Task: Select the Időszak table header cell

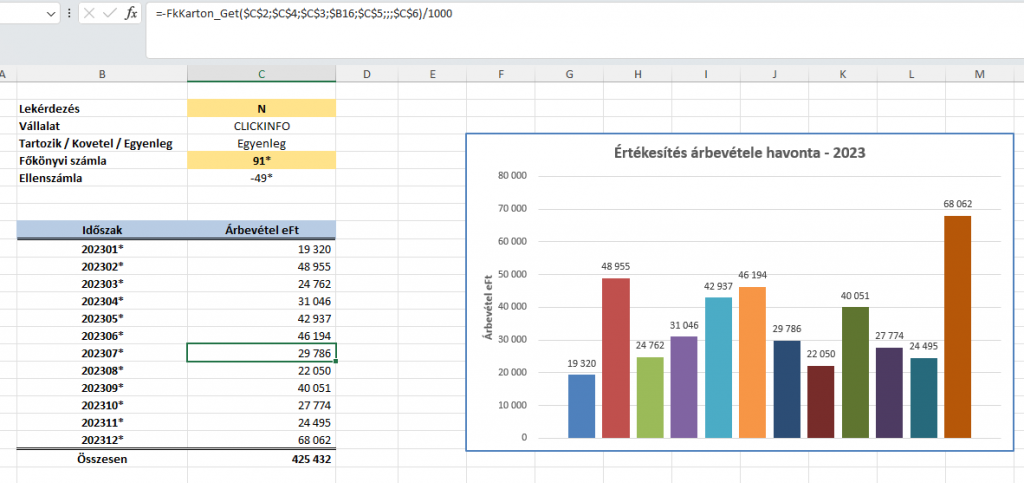Action: coord(102,230)
